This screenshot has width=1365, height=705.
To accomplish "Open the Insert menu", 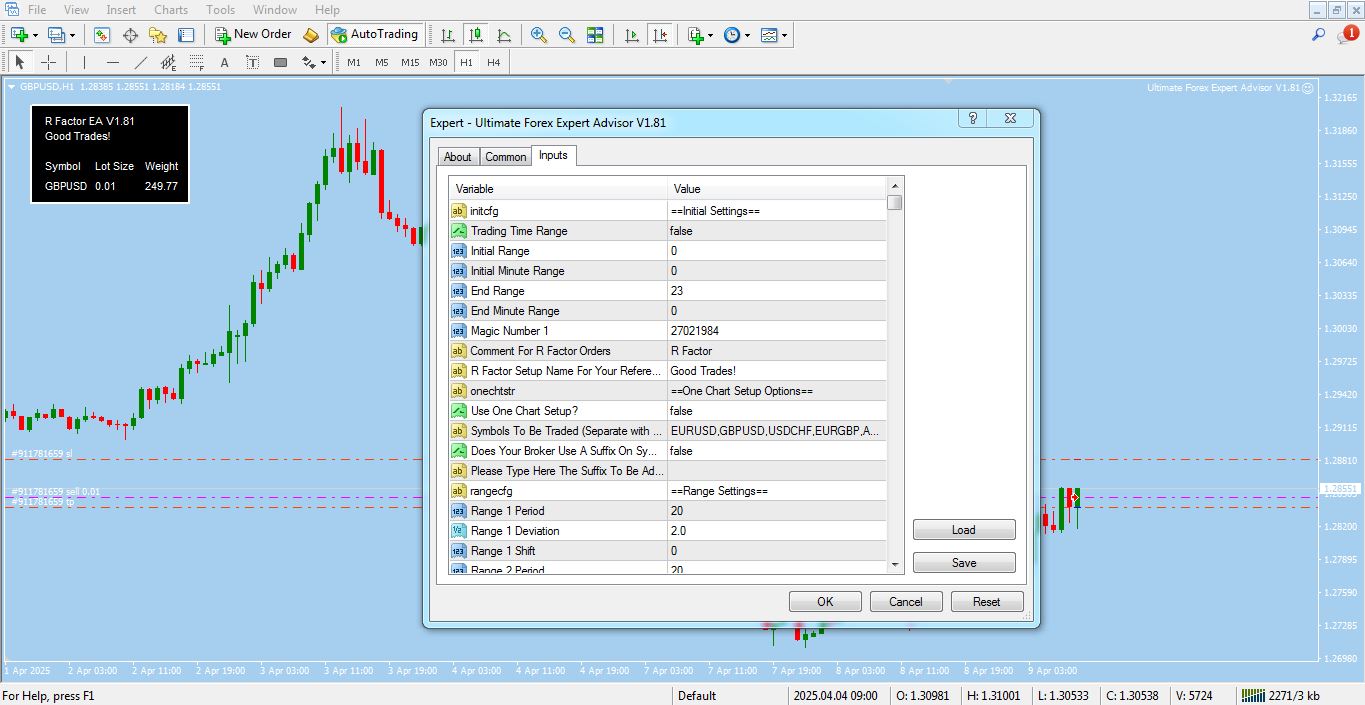I will pos(121,10).
